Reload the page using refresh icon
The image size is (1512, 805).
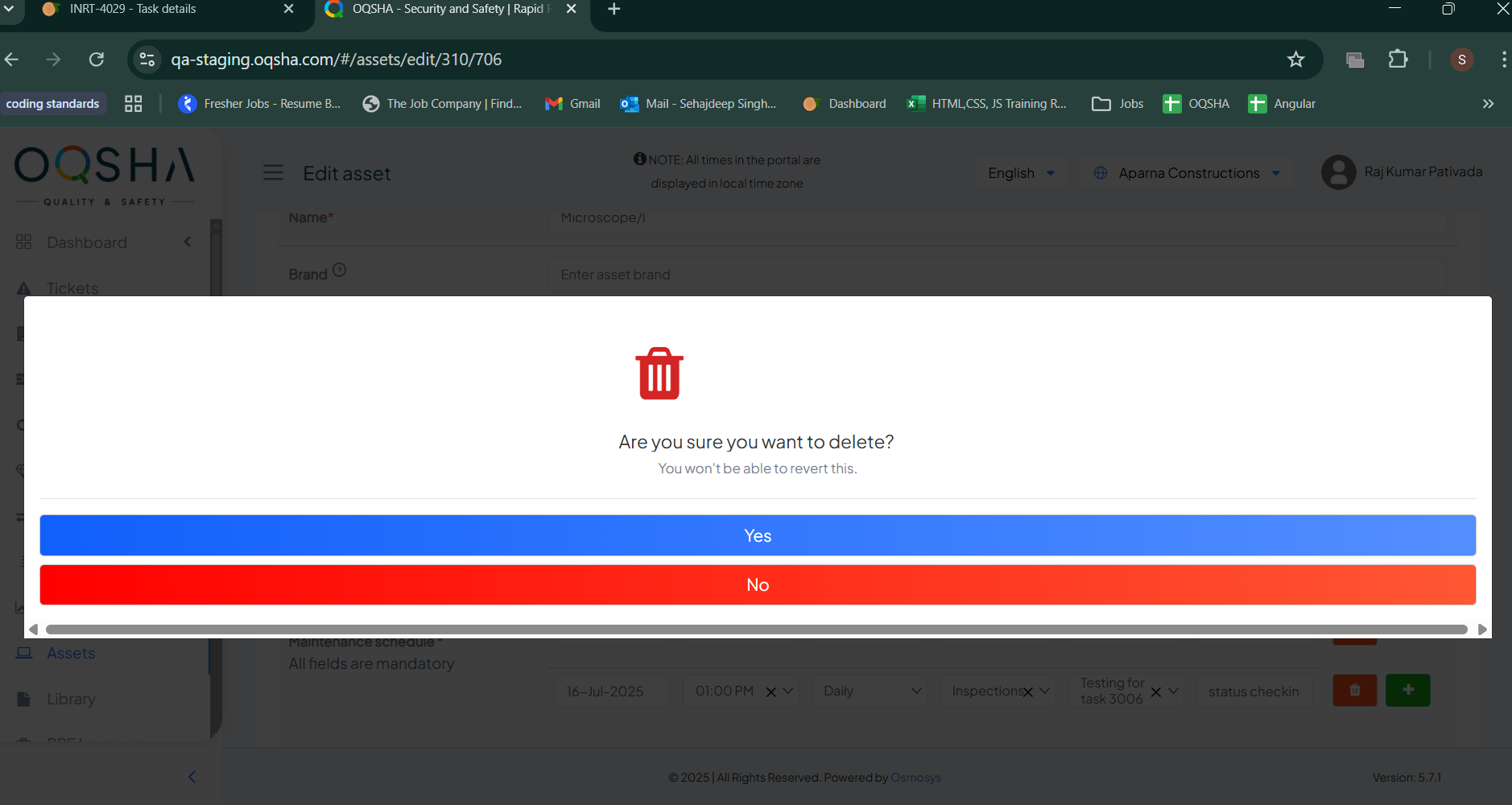[97, 60]
